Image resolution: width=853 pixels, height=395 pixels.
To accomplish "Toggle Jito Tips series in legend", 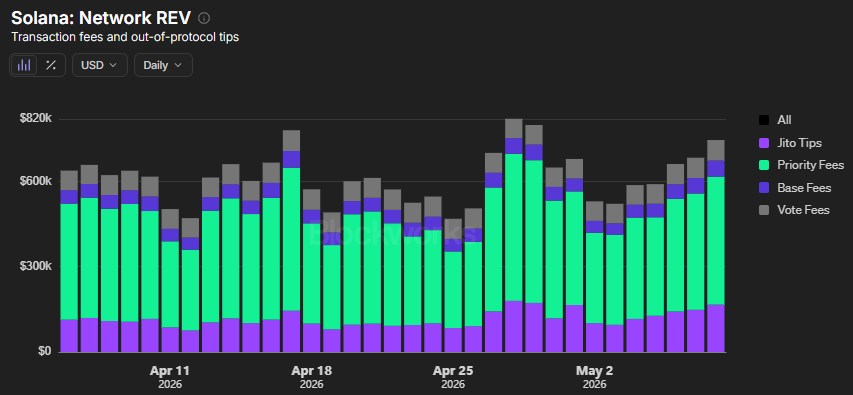I will tap(790, 143).
